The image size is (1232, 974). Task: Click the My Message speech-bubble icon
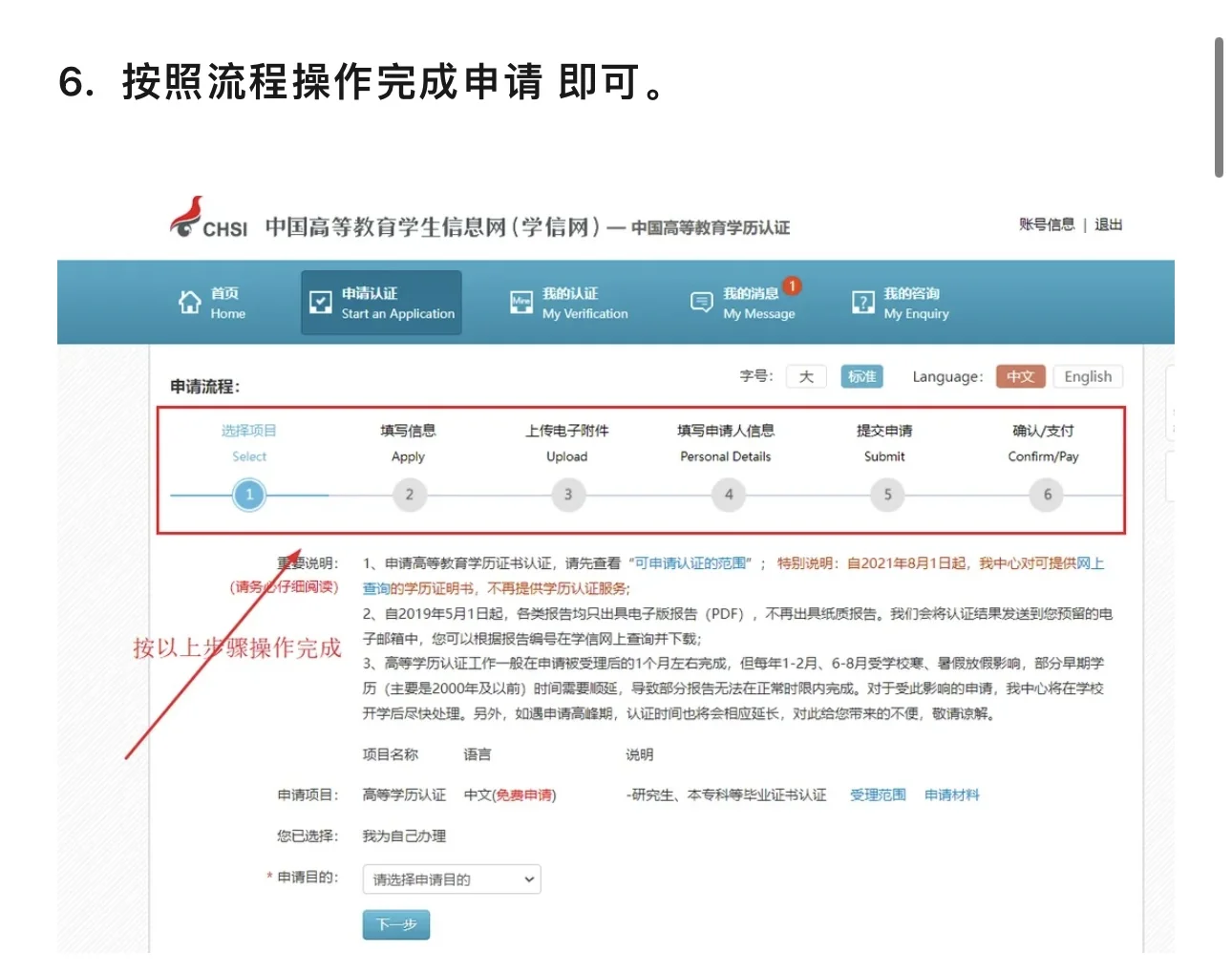coord(701,303)
